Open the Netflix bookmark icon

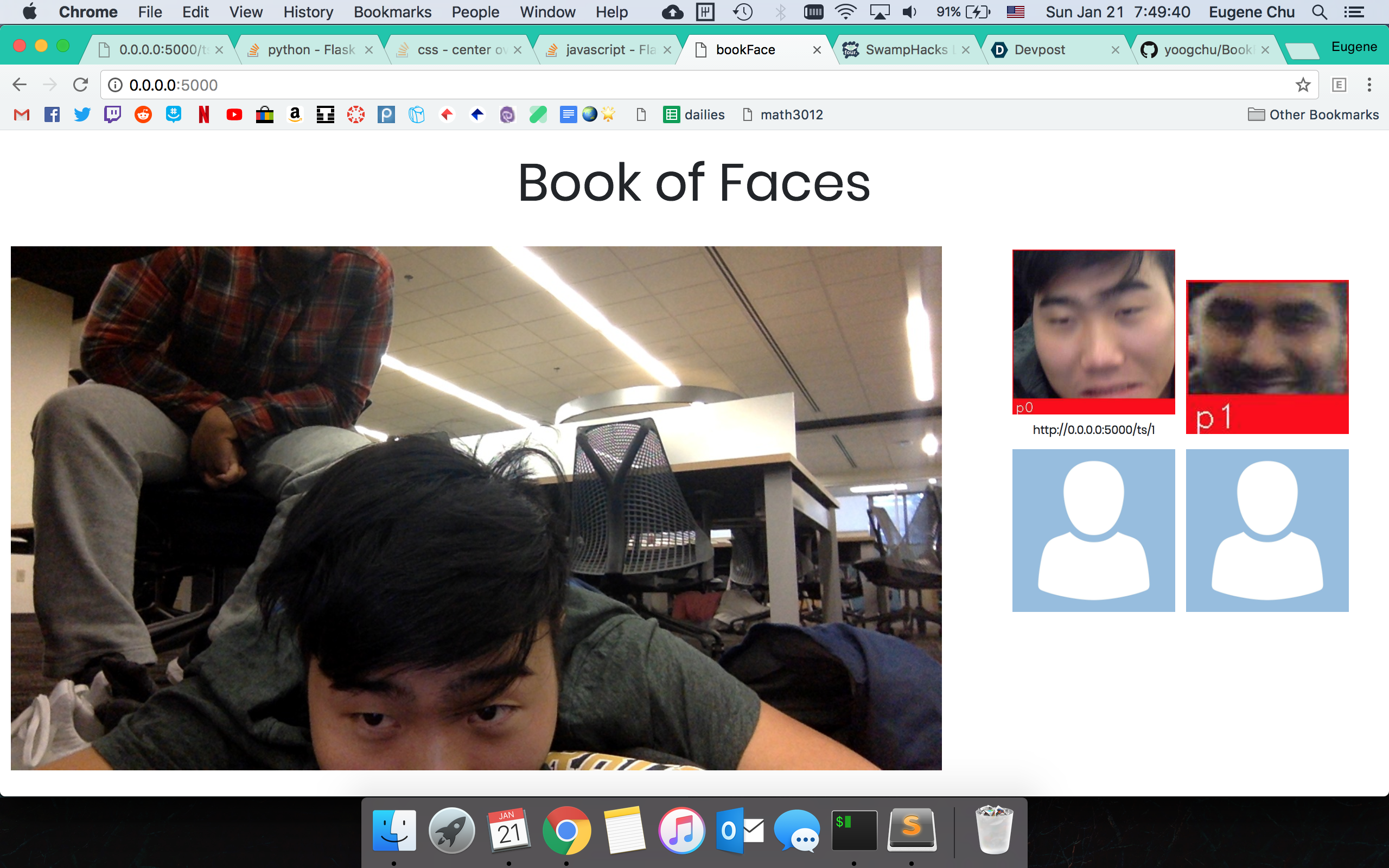click(x=203, y=115)
